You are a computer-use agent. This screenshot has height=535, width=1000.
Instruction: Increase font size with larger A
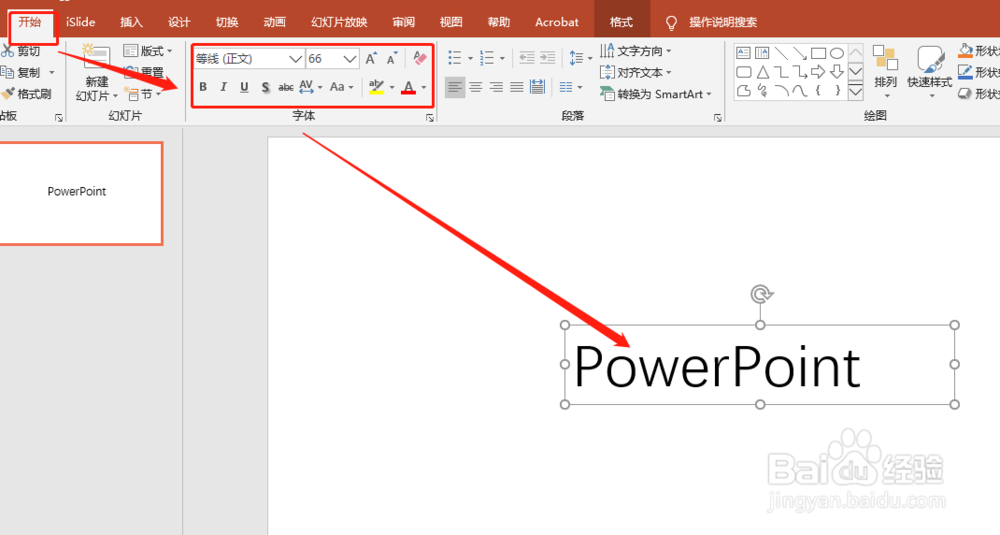point(371,59)
